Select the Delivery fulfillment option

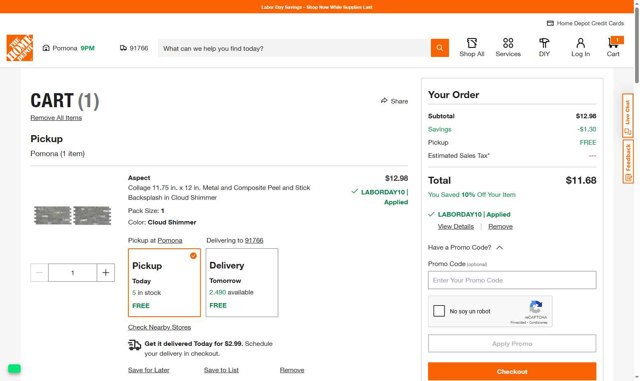point(242,283)
